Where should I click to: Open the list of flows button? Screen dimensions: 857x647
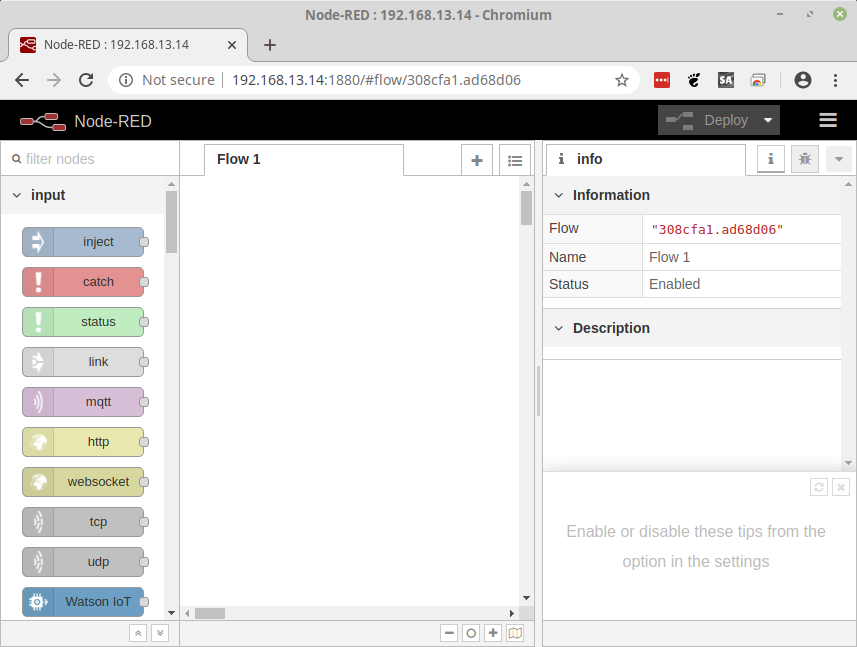click(x=515, y=160)
